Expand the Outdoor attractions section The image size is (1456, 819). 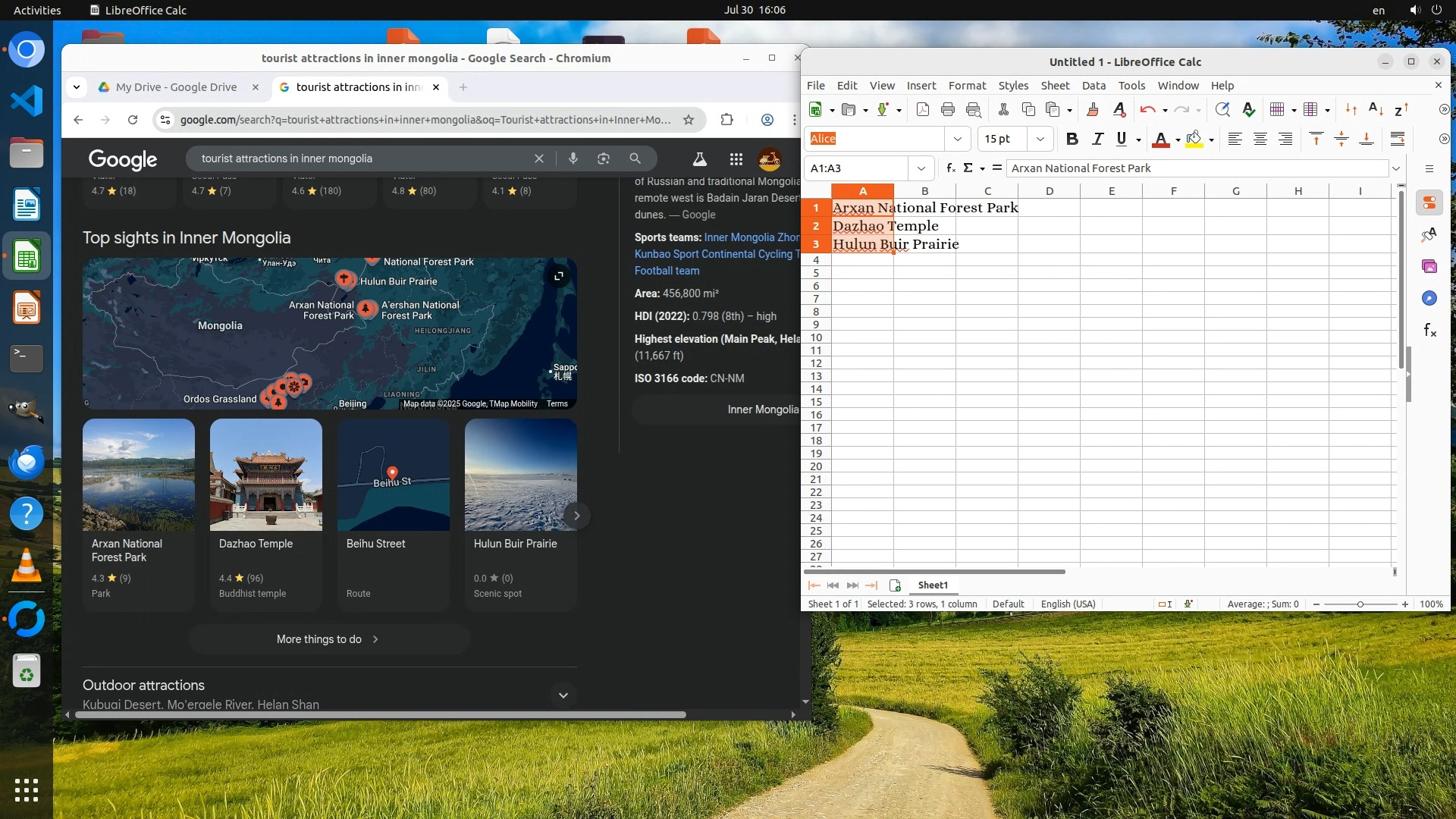[x=563, y=695]
